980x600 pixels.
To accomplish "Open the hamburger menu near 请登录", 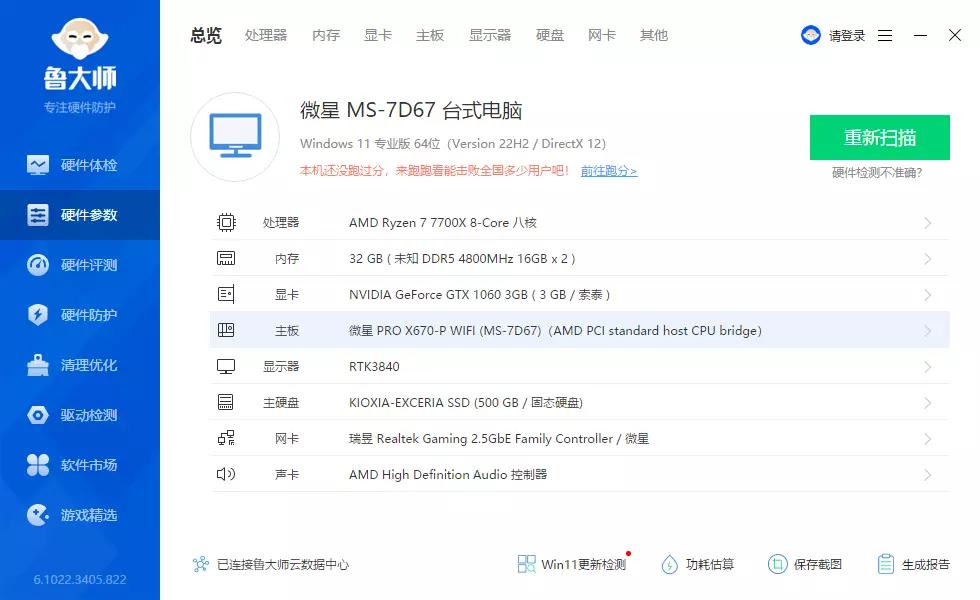I will point(885,34).
